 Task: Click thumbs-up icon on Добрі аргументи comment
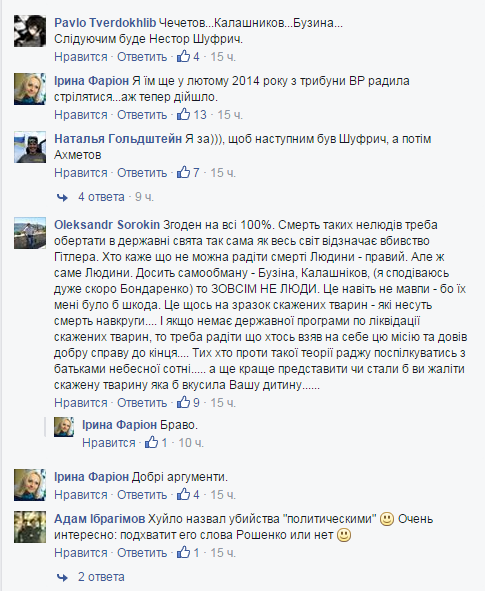coord(184,495)
